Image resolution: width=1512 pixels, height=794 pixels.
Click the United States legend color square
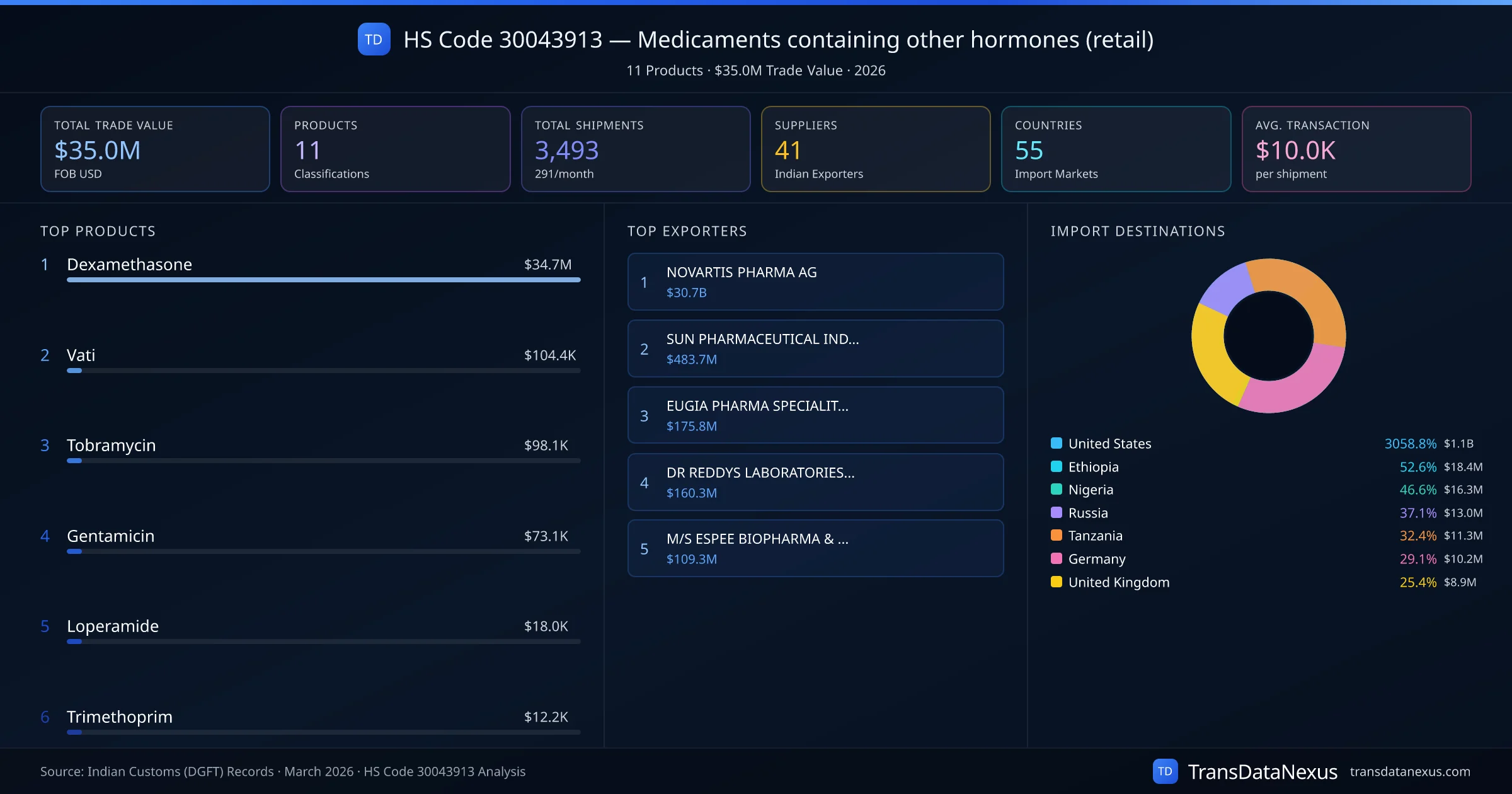click(x=1057, y=443)
